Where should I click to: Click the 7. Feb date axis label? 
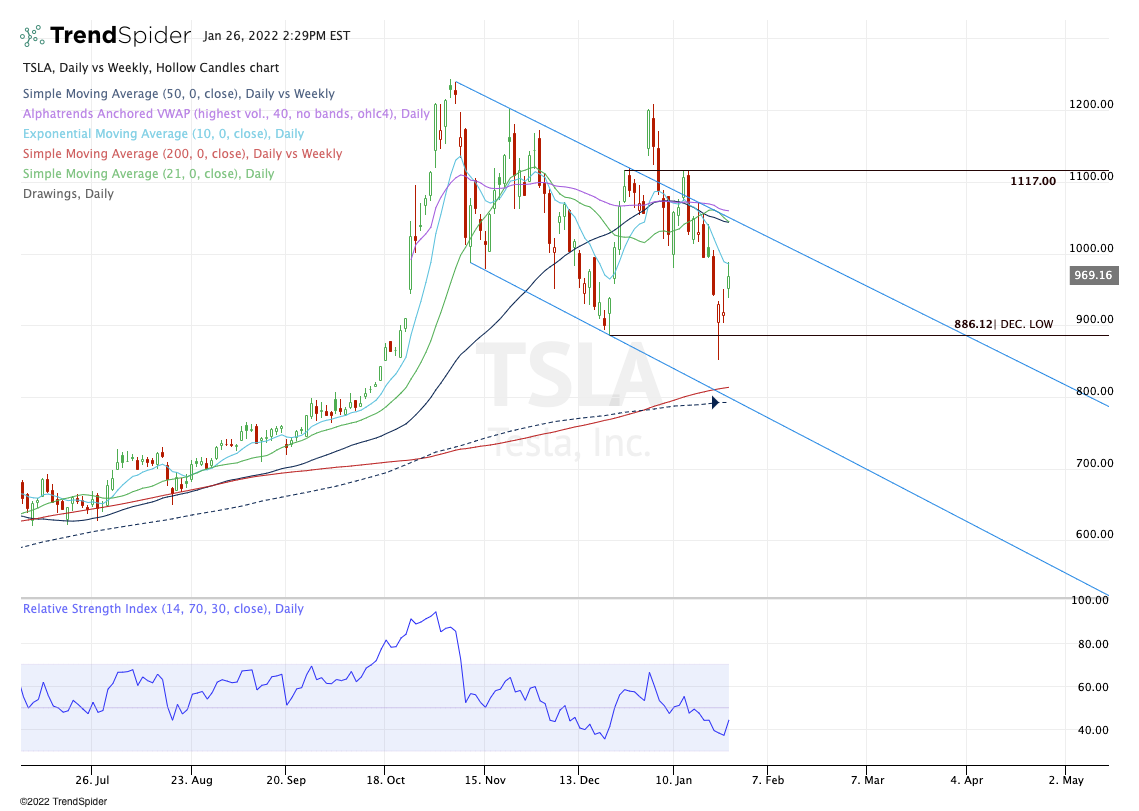(x=768, y=780)
